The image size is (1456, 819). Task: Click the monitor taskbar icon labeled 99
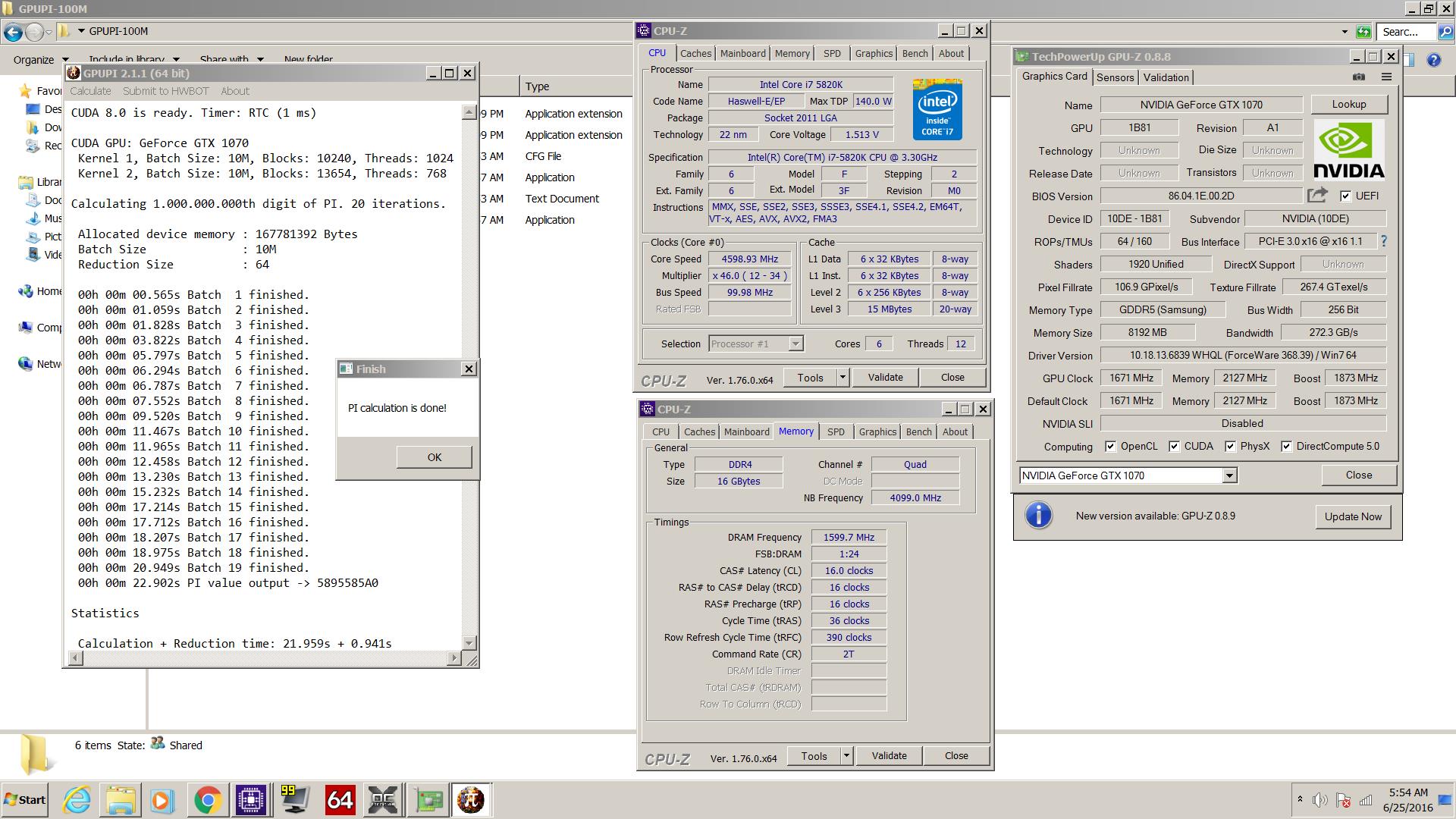coord(294,800)
